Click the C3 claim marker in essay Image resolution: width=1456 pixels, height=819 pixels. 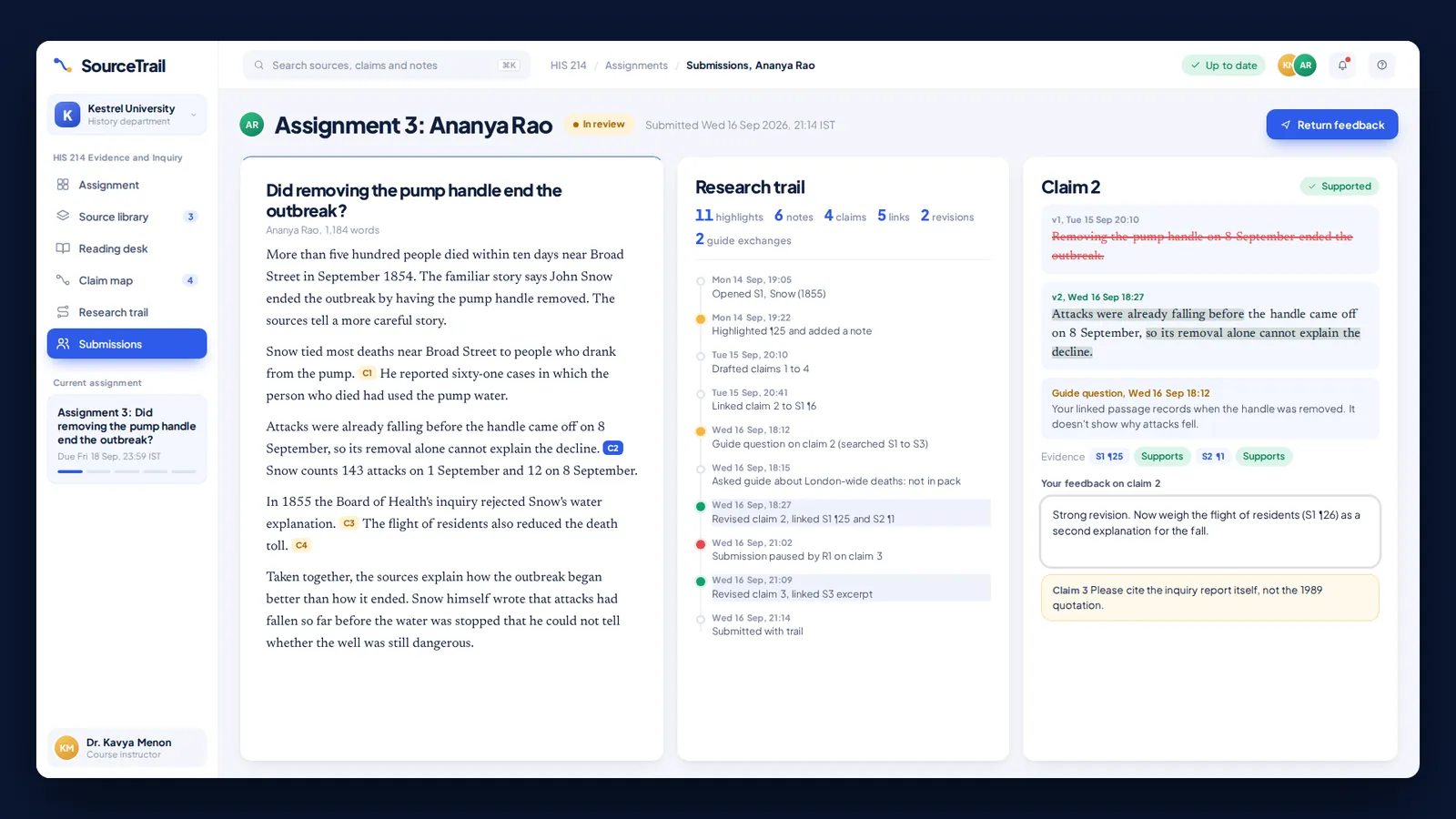point(349,523)
